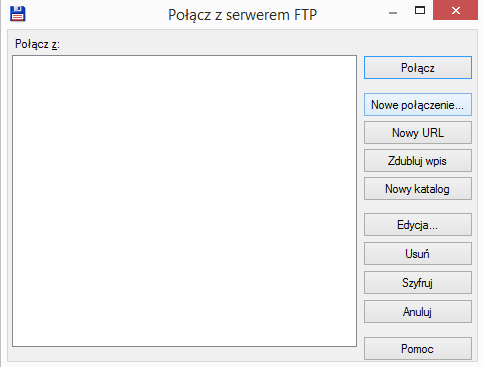Close the FTP dialog with red X
The width and height of the screenshot is (484, 367).
click(455, 10)
